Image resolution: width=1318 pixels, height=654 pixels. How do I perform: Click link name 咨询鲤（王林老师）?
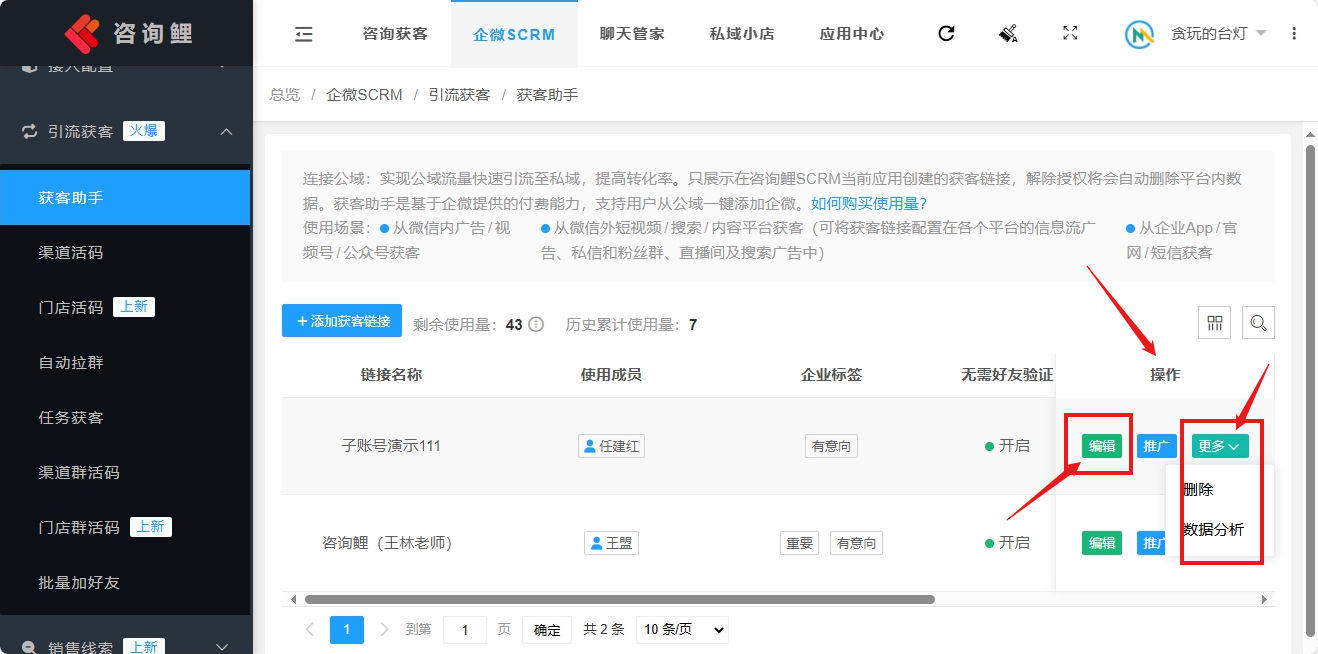coord(387,543)
